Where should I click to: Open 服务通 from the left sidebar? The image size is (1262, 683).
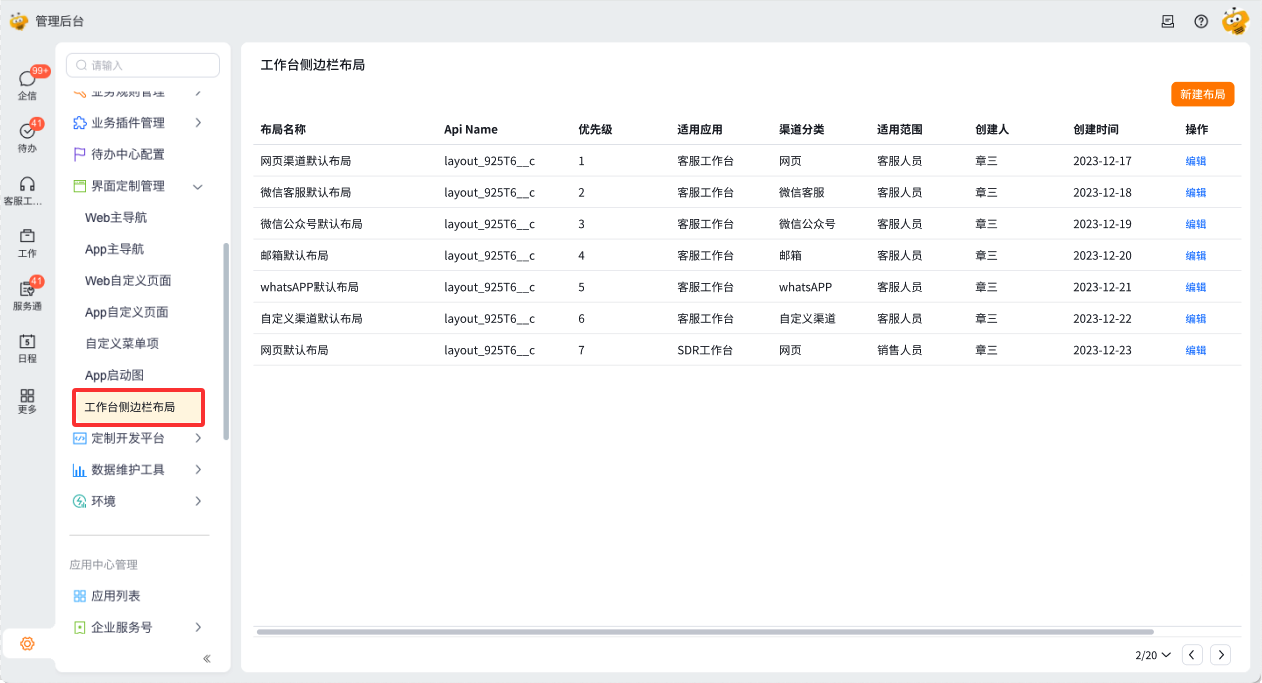click(x=26, y=292)
